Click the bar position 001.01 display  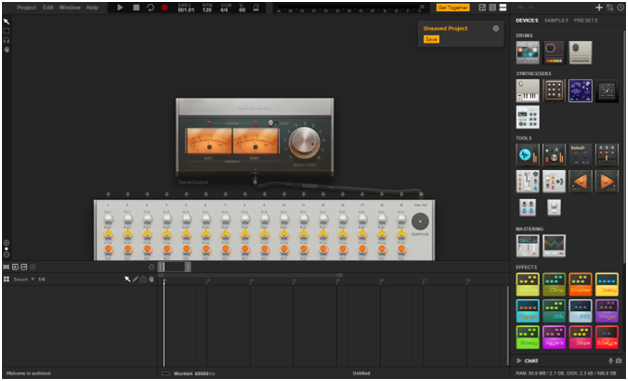tap(186, 10)
